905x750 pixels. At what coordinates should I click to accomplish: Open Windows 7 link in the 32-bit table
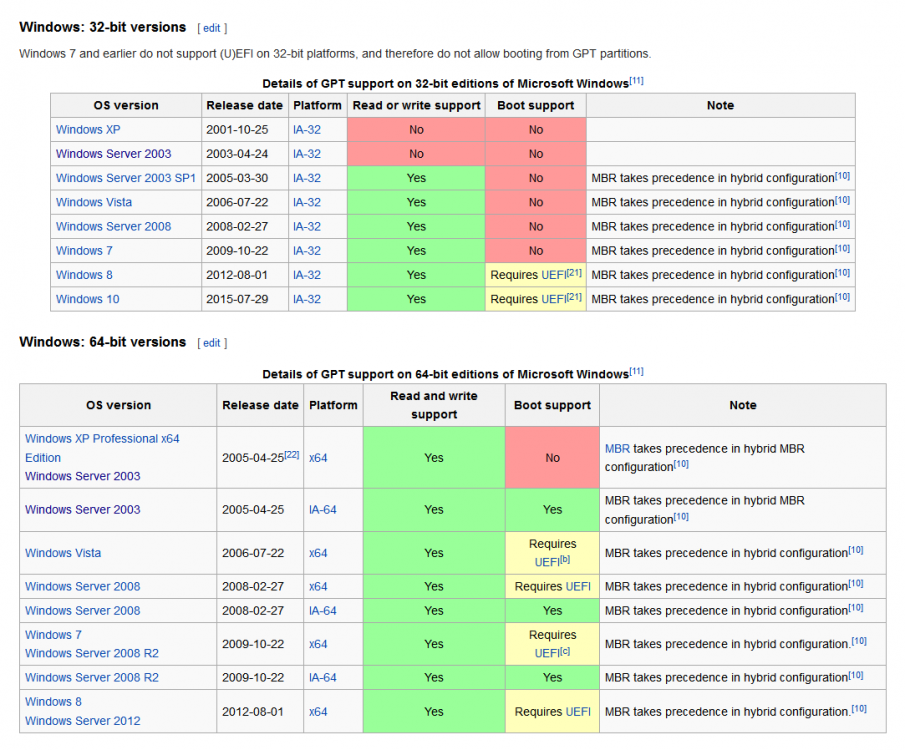tap(84, 251)
